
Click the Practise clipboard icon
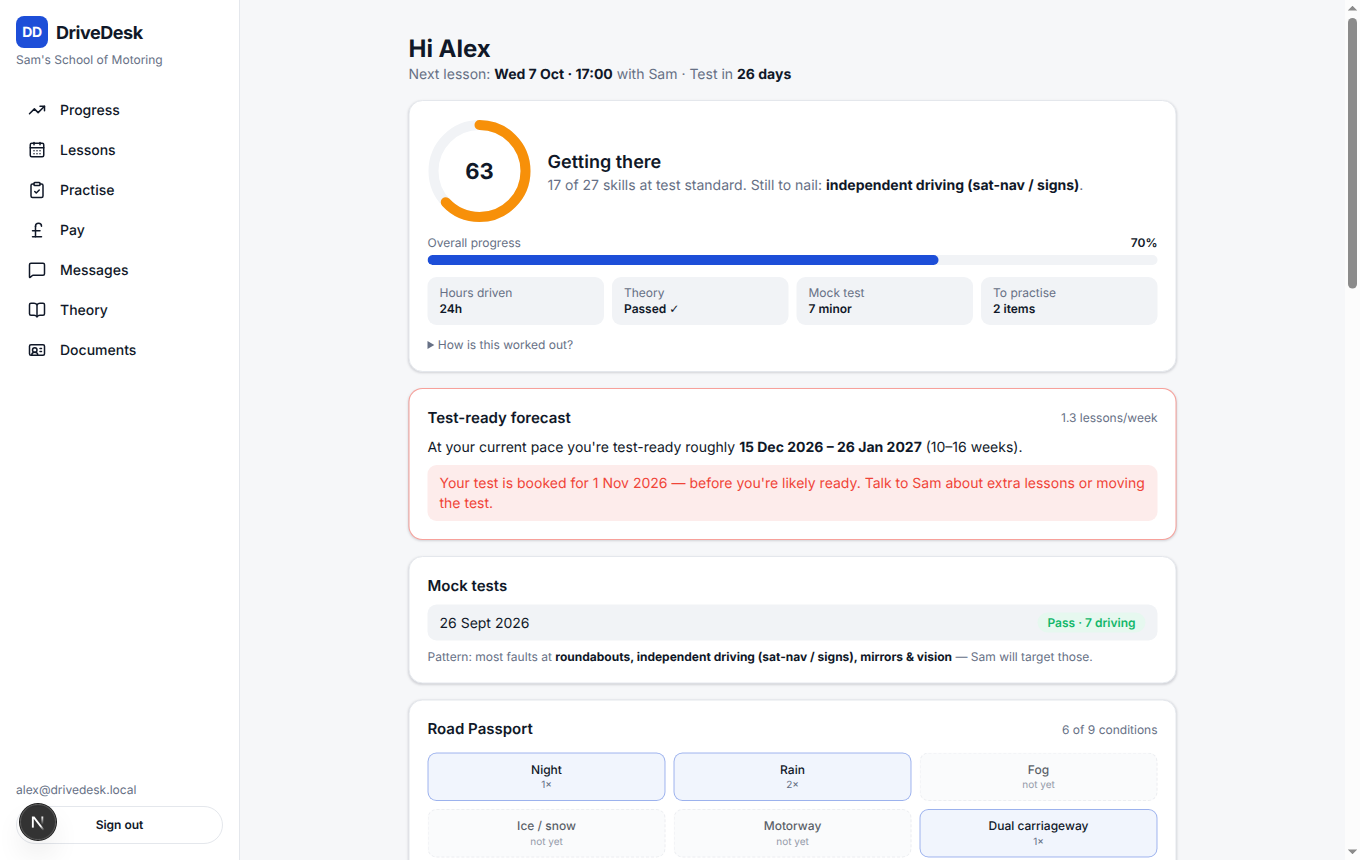point(37,190)
